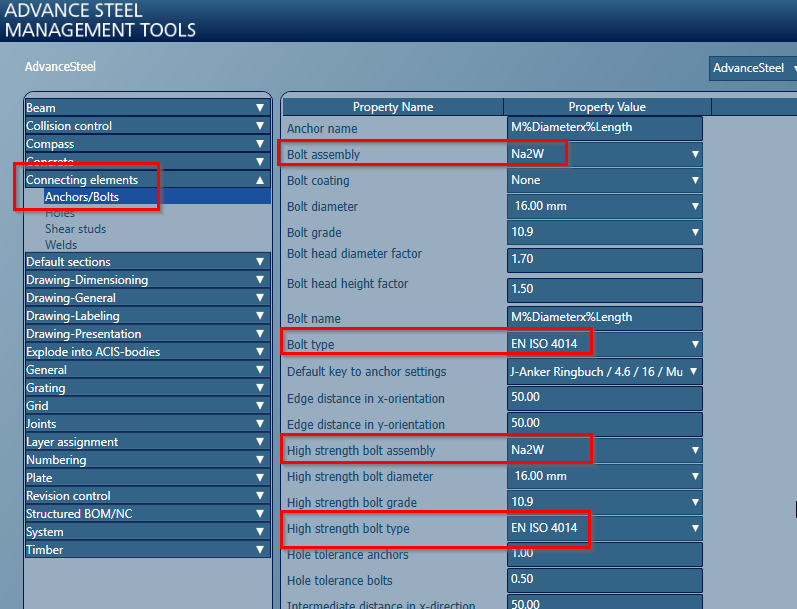Click the Property Name column header

393,107
